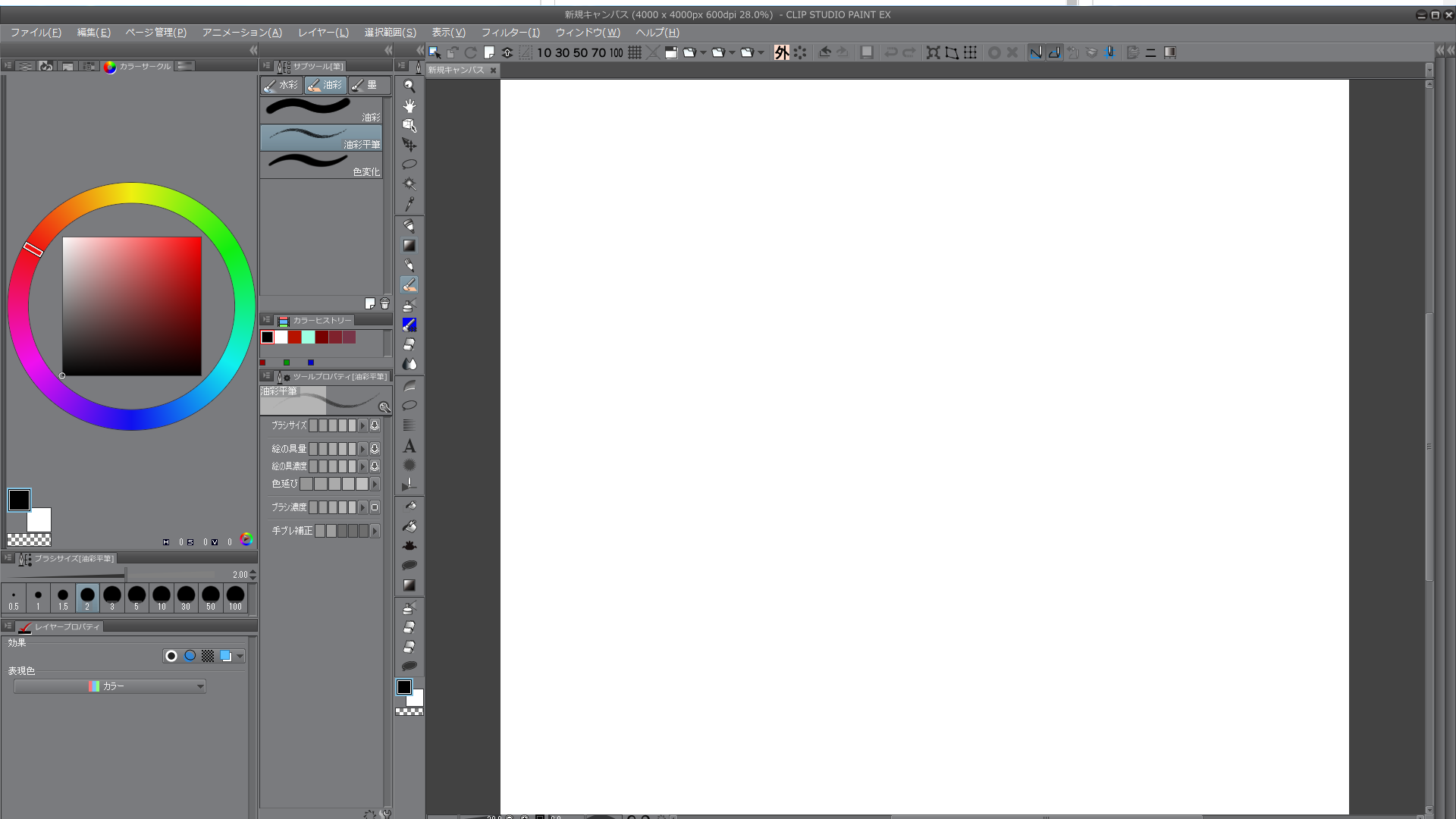Viewport: 1456px width, 819px height.
Task: Select the Text tool (A icon)
Action: pyautogui.click(x=409, y=446)
